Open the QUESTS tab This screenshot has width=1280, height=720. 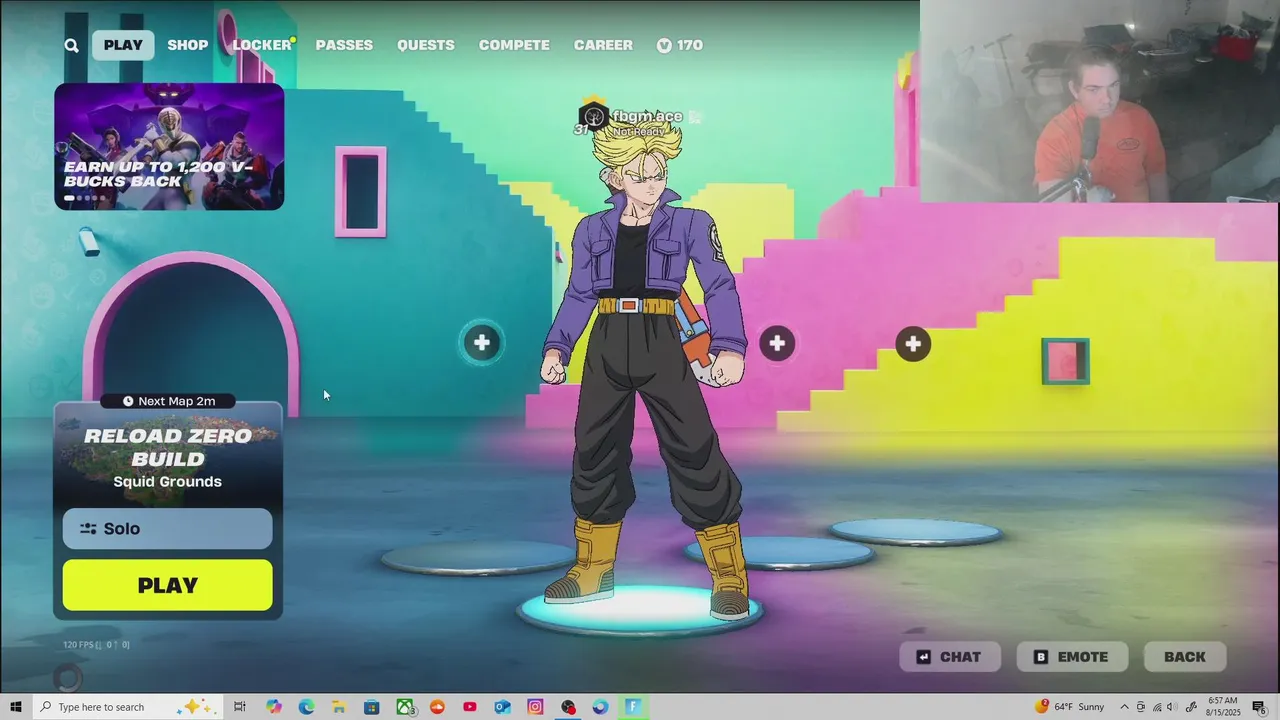coord(426,45)
